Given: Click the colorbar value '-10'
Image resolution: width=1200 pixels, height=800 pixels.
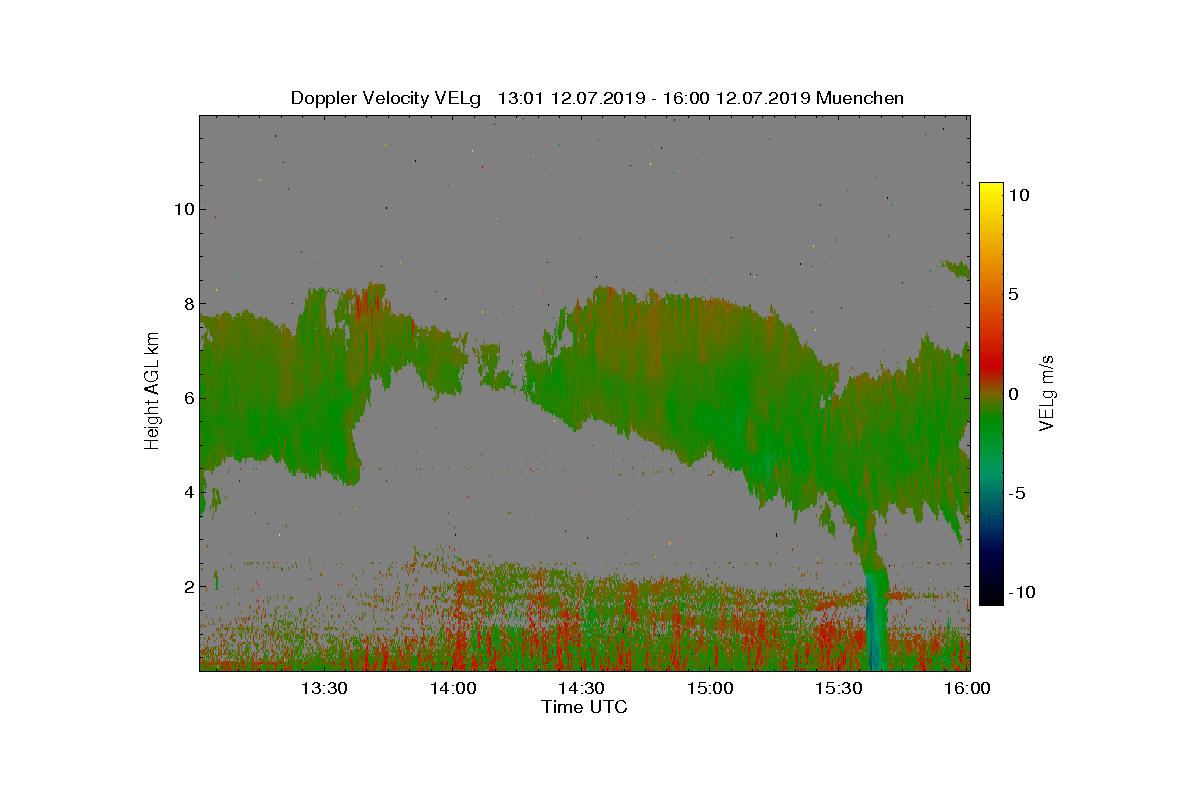Looking at the screenshot, I should [x=1020, y=592].
